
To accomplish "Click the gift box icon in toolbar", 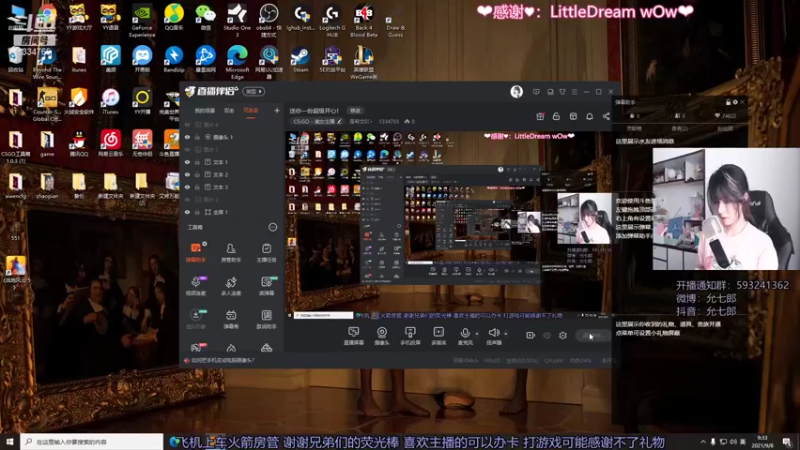I will (x=540, y=116).
